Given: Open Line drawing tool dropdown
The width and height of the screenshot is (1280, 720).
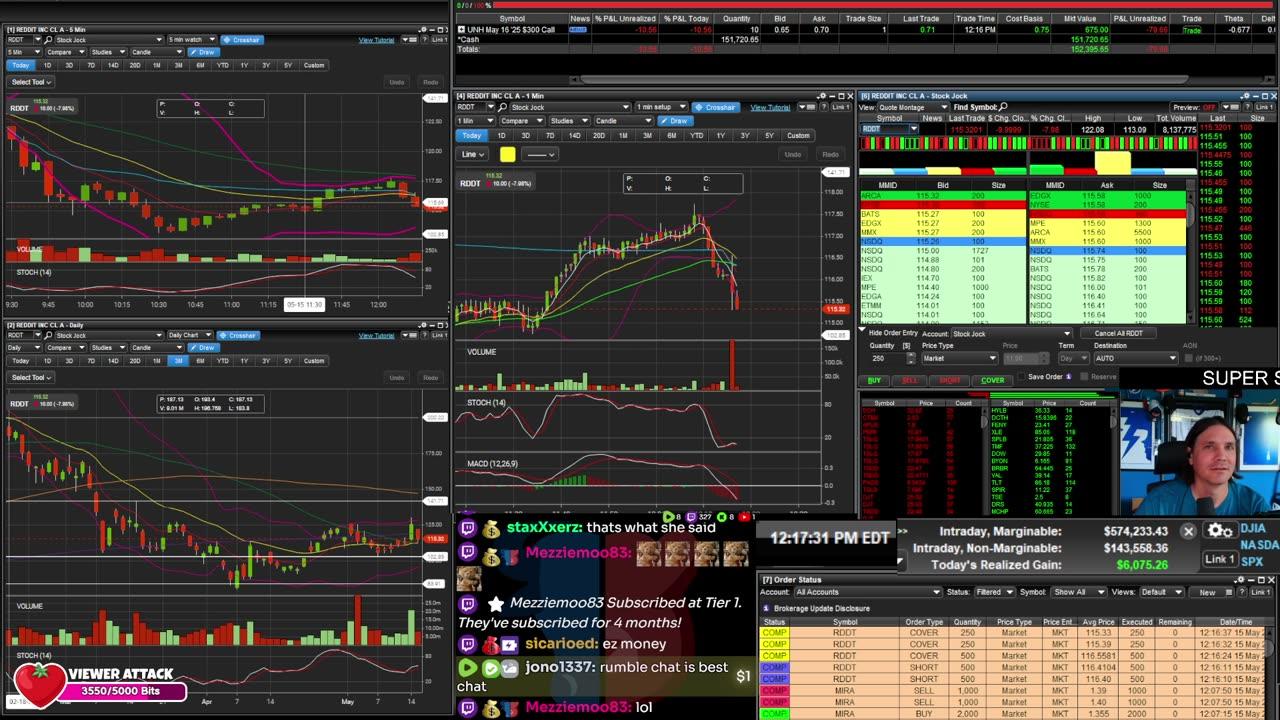Looking at the screenshot, I should tap(473, 154).
